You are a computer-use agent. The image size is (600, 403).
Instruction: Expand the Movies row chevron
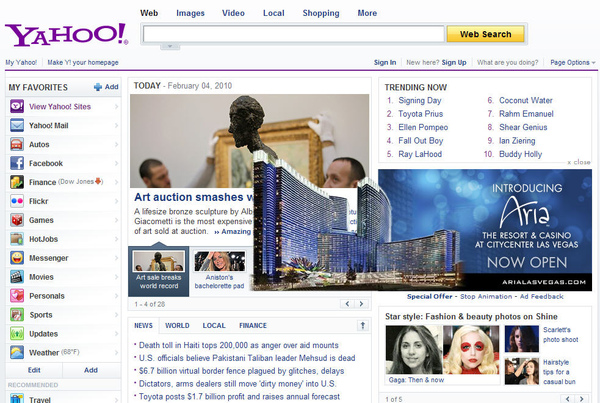[116, 277]
